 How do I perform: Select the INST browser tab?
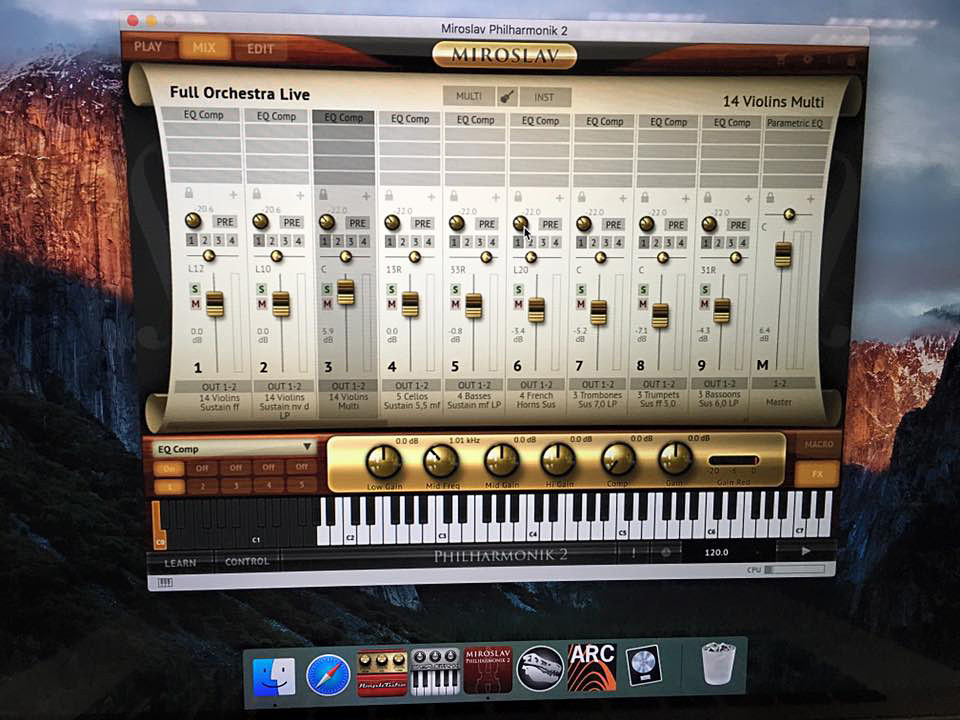click(544, 97)
